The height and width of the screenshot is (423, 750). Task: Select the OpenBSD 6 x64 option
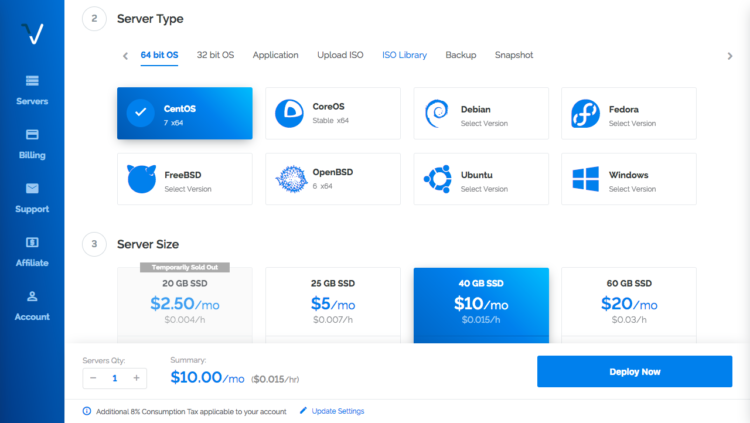click(x=333, y=179)
